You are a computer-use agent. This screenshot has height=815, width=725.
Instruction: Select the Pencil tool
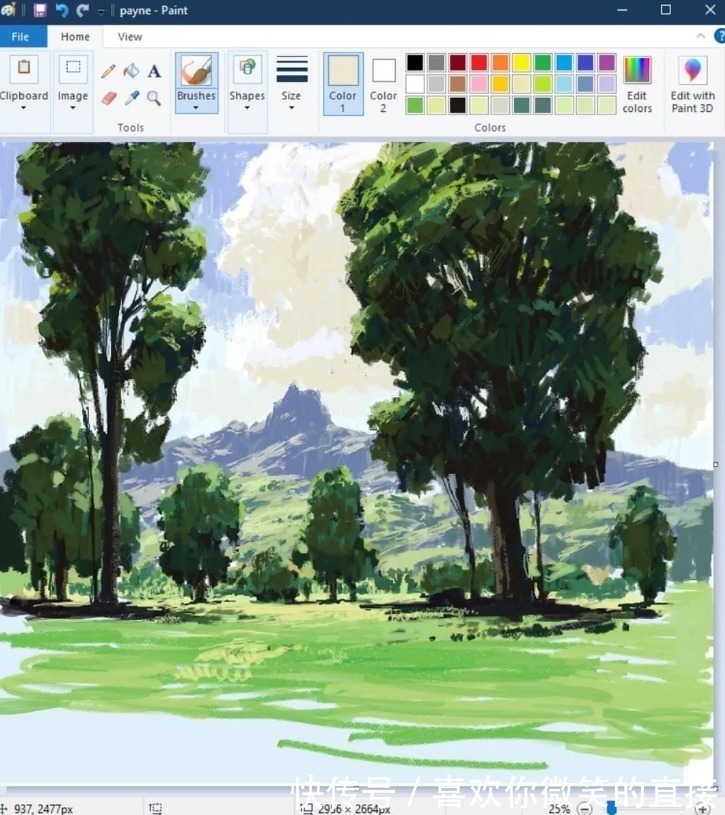click(108, 71)
